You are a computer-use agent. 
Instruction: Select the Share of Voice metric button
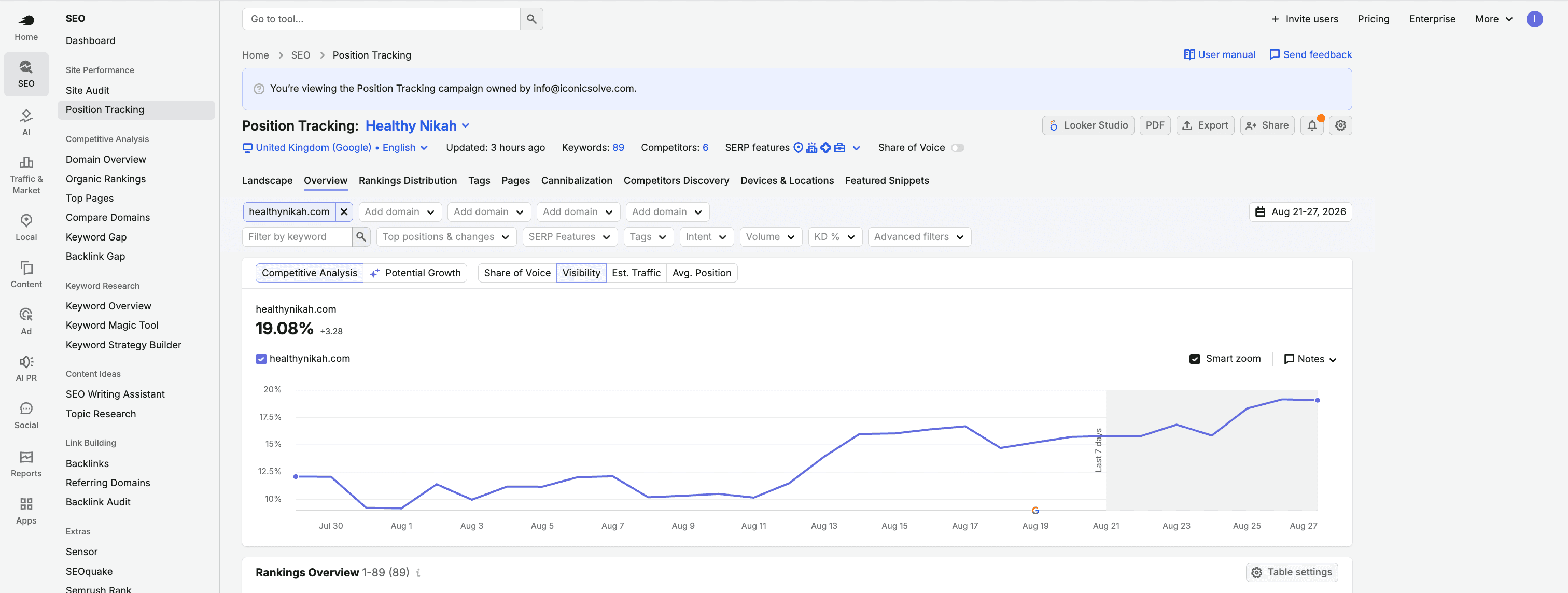(x=517, y=273)
